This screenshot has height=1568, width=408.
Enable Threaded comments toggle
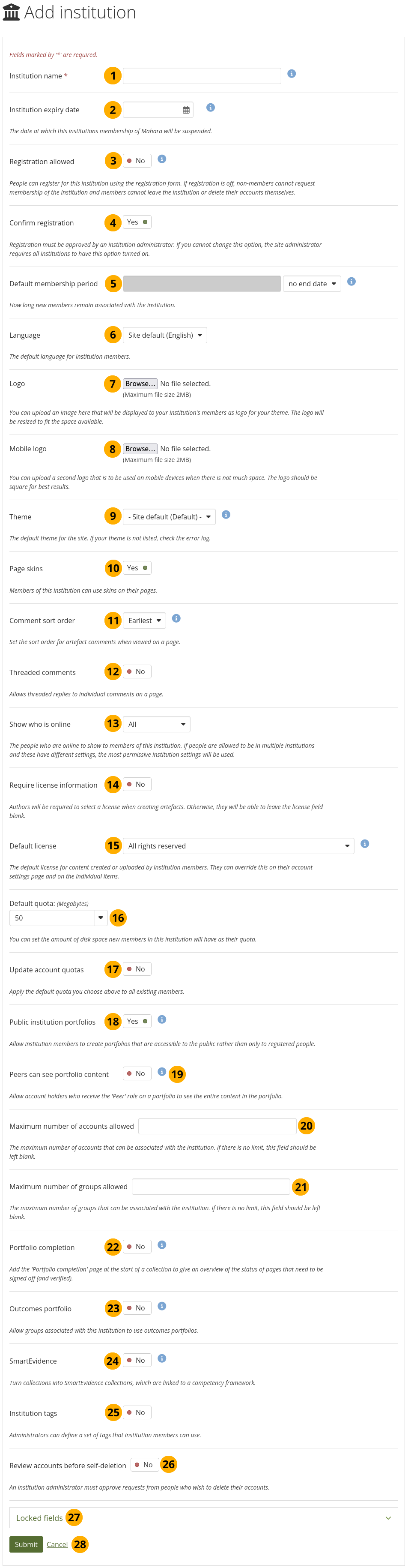pos(137,672)
